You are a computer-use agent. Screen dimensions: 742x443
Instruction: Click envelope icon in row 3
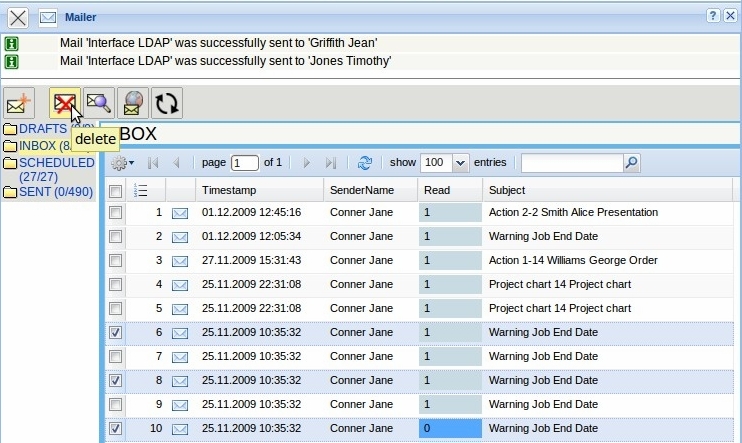180,261
